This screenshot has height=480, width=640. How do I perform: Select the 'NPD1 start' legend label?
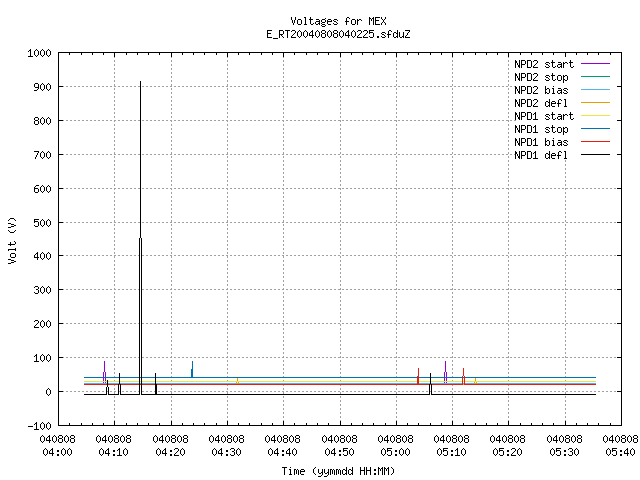click(x=544, y=116)
